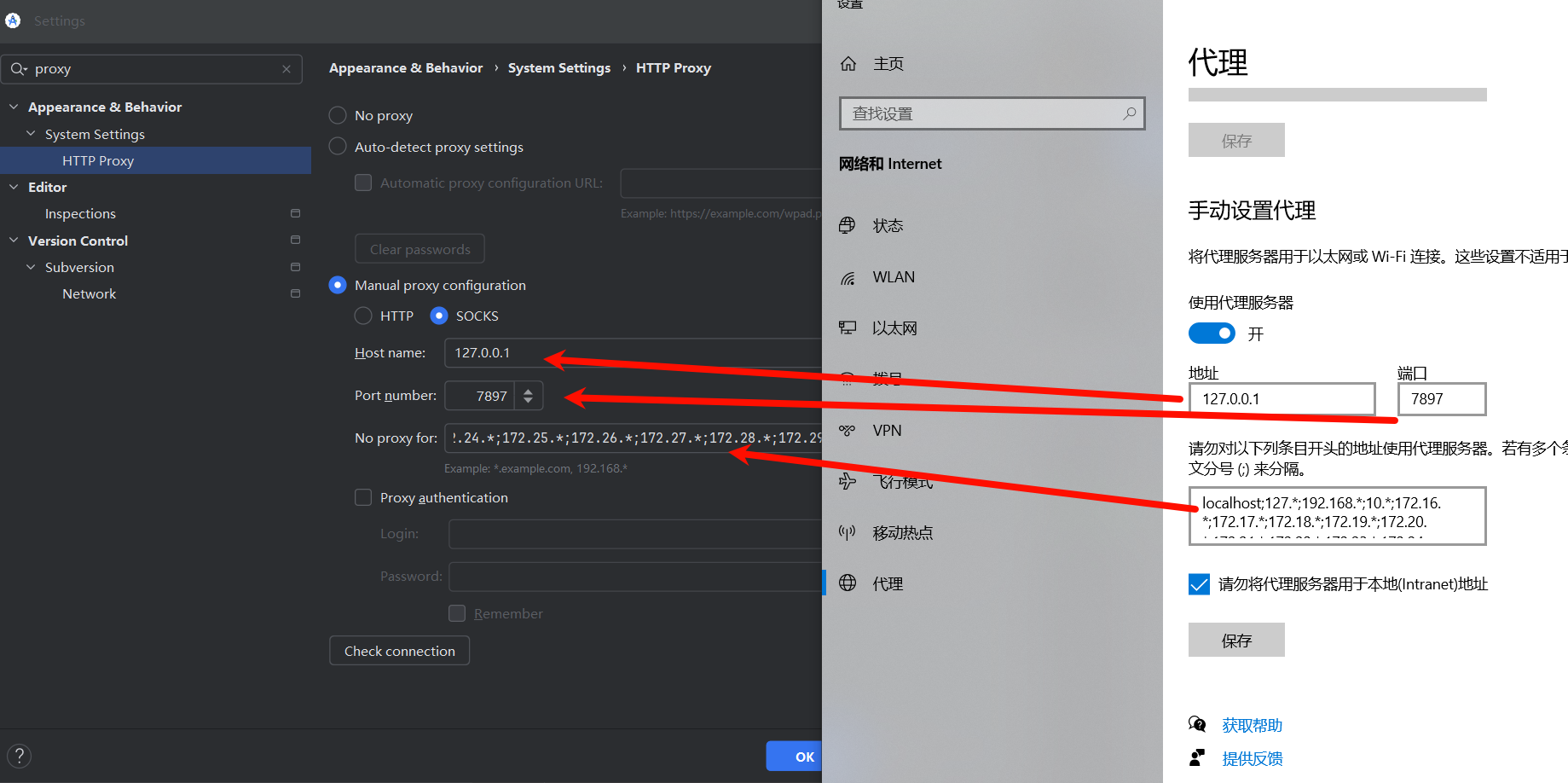Click the 获取帮助 help chat icon
Image resolution: width=1568 pixels, height=783 pixels.
[x=1197, y=725]
